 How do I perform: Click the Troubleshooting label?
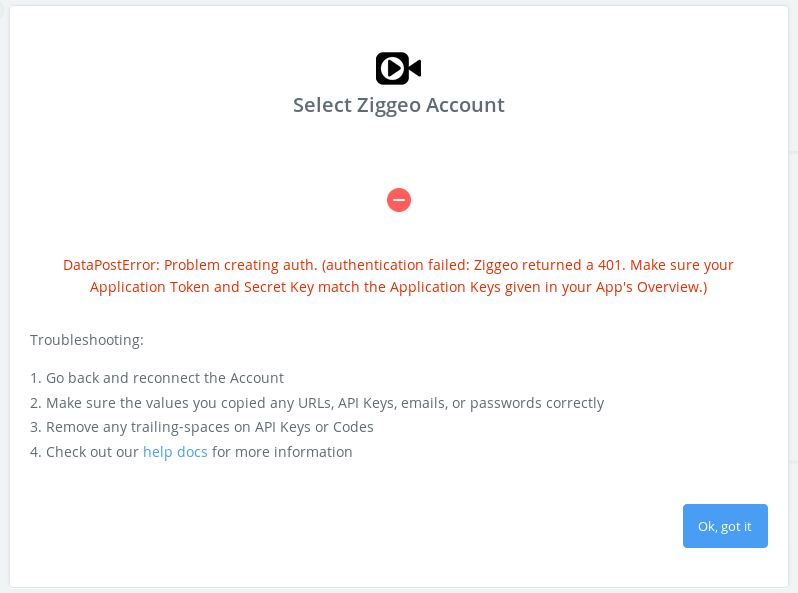pos(87,340)
